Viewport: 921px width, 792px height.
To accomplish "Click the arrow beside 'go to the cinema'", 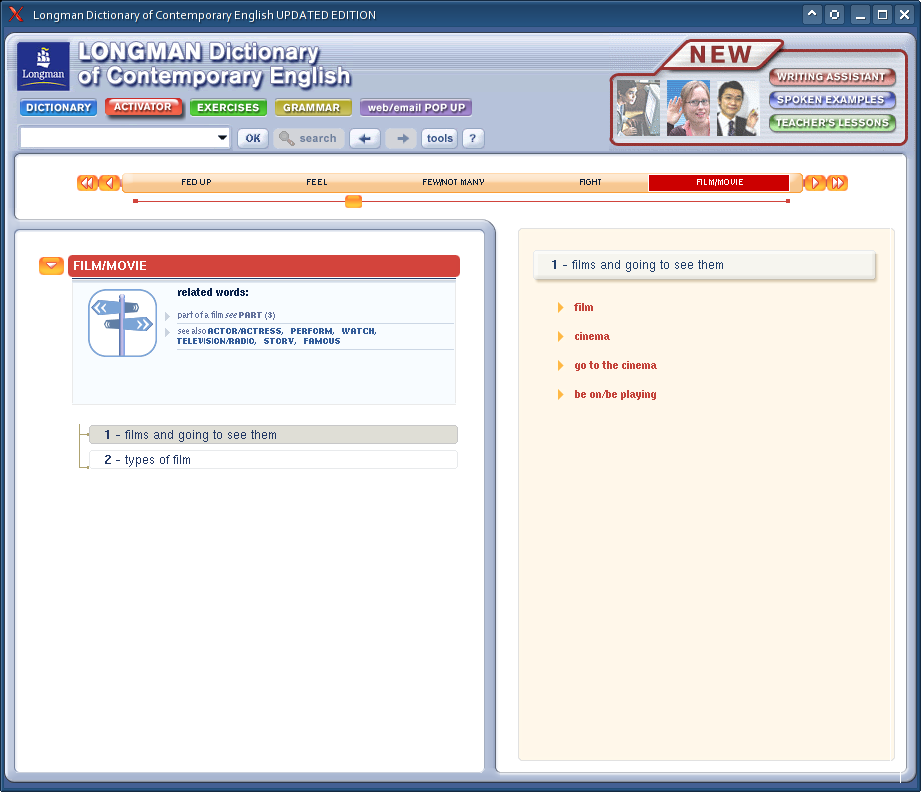I will point(560,365).
